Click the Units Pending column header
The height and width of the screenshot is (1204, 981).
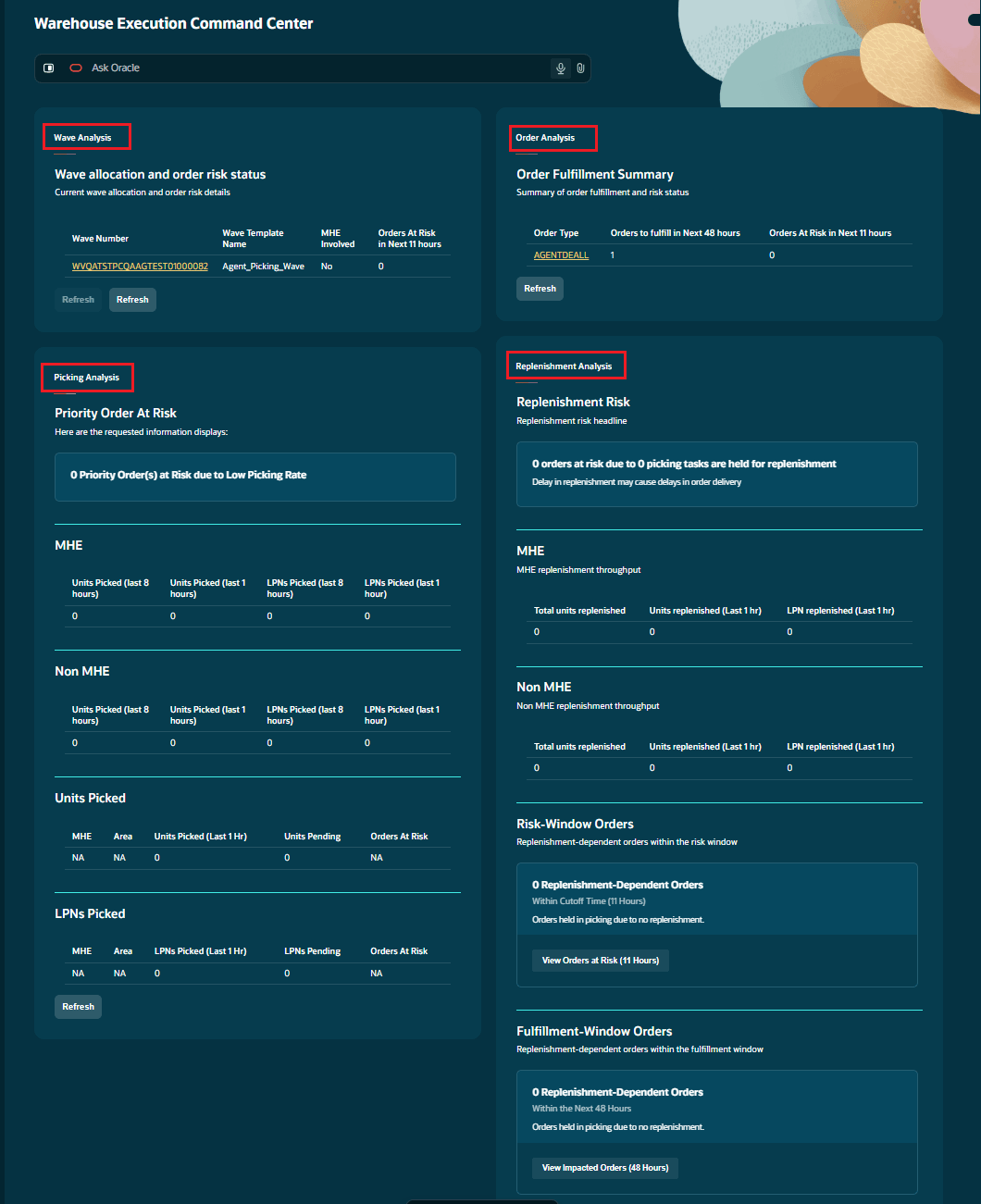point(313,837)
